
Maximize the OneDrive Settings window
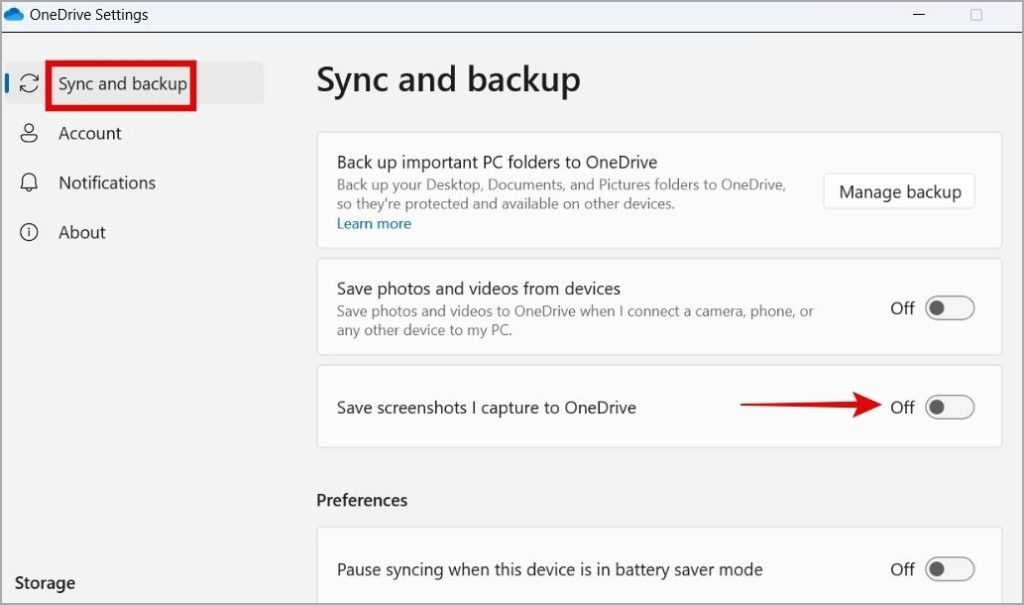click(976, 14)
